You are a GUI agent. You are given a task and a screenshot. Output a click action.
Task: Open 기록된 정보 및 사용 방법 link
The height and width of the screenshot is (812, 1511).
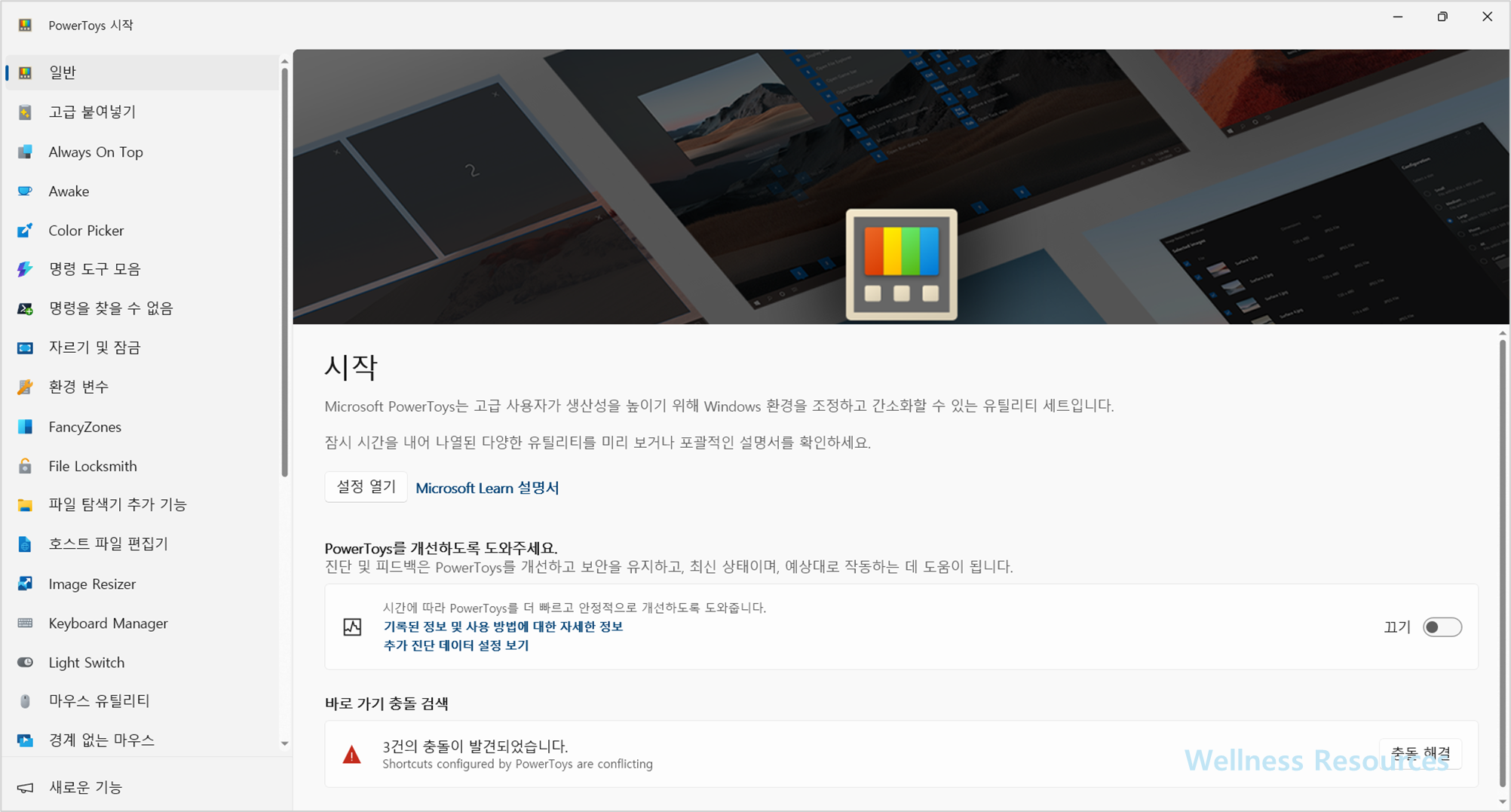point(503,627)
